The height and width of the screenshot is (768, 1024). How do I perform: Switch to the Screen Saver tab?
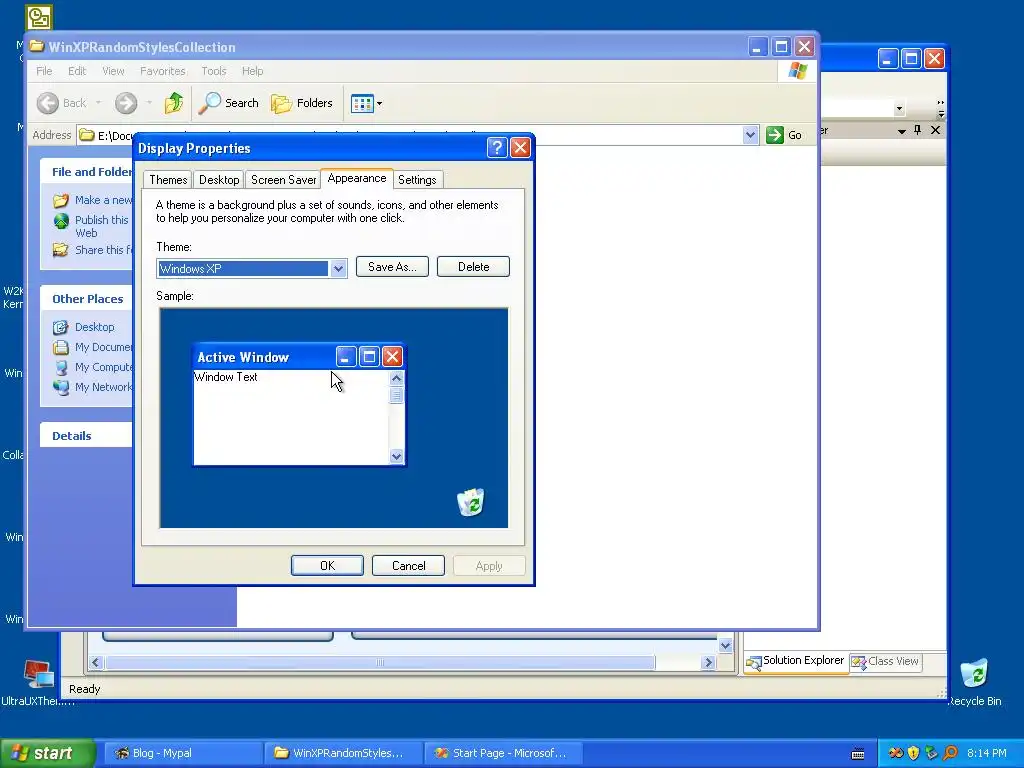coord(283,180)
